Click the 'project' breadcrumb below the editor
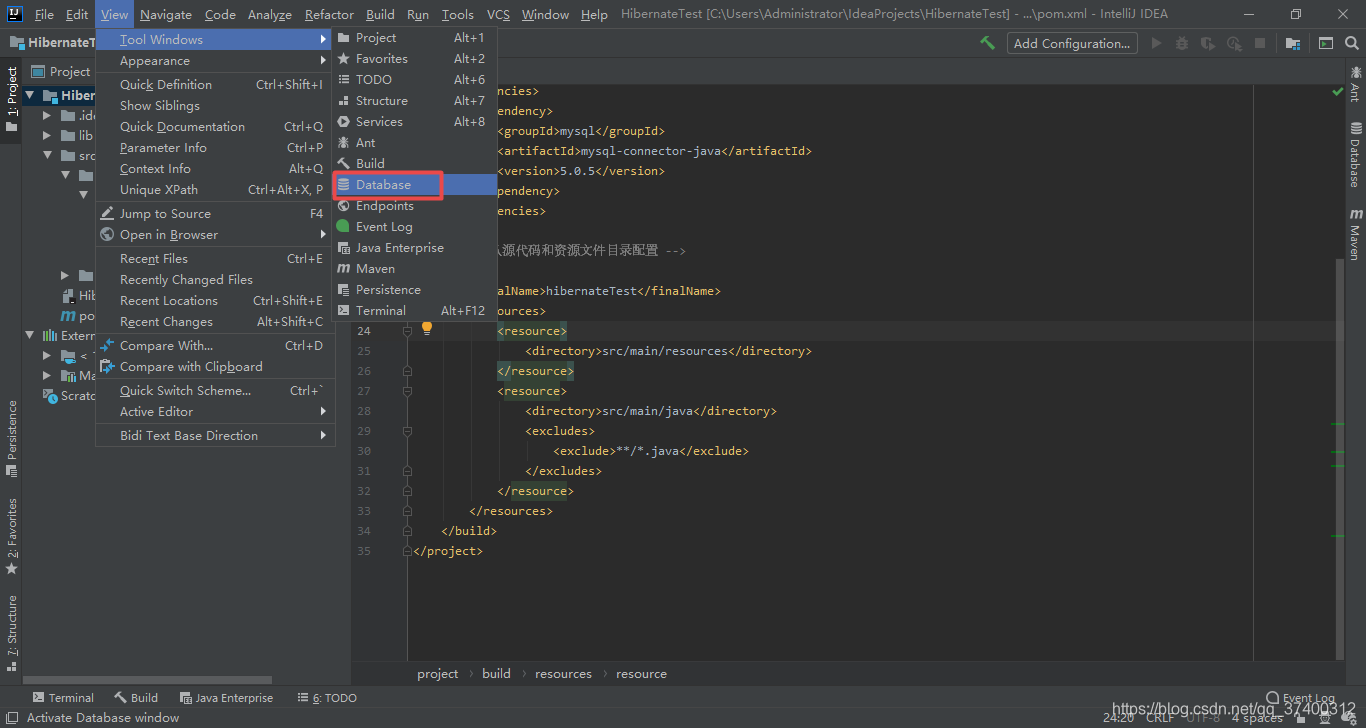The width and height of the screenshot is (1366, 728). (x=438, y=674)
